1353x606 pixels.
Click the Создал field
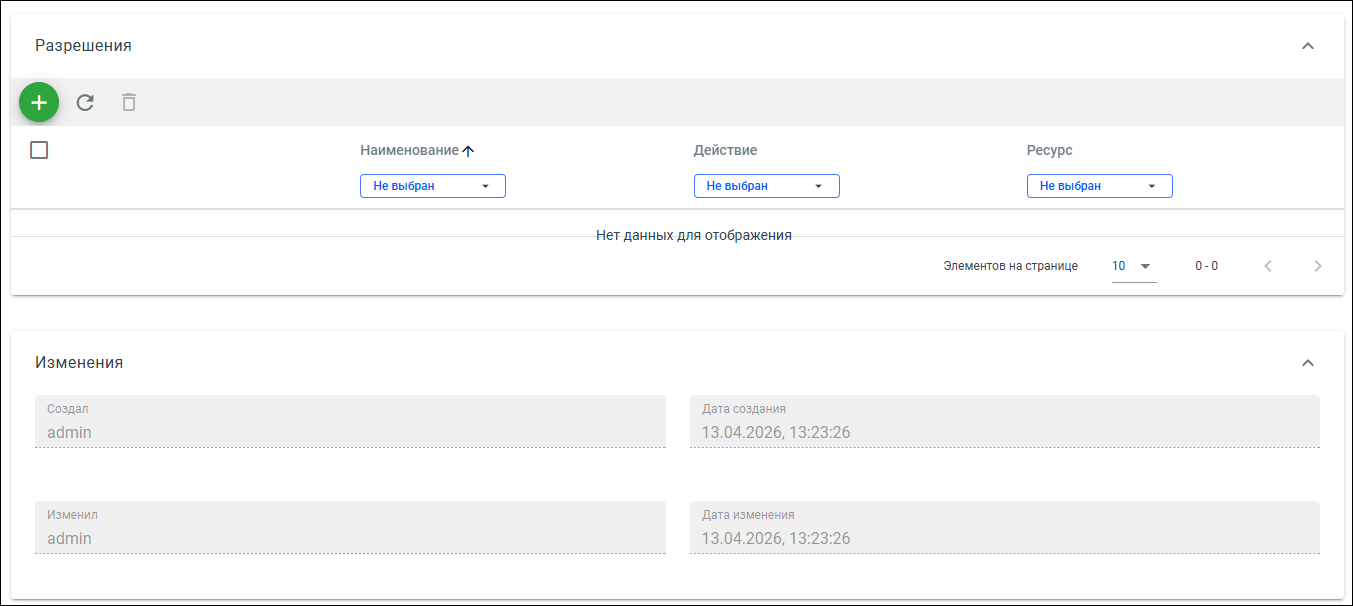click(x=350, y=421)
